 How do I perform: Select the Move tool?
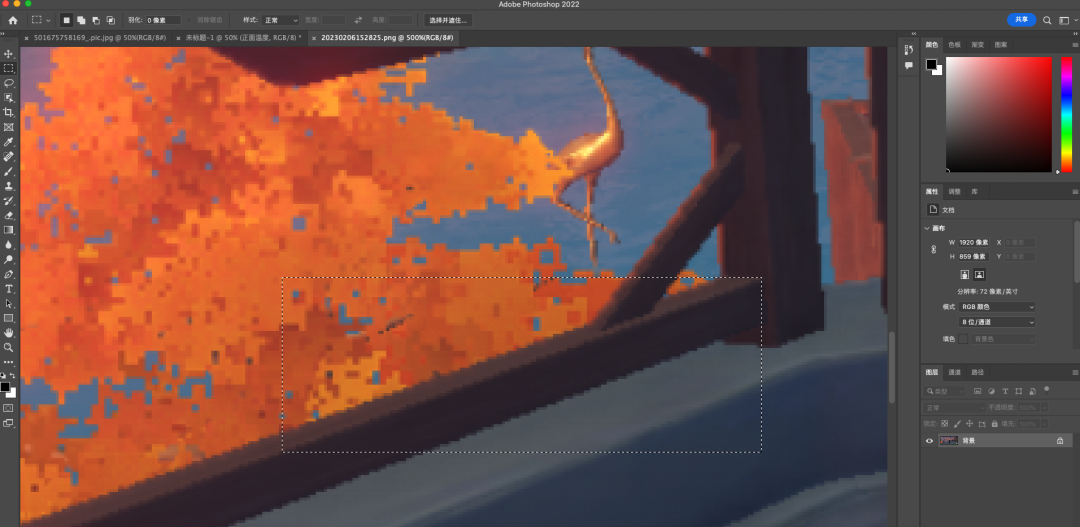(x=9, y=54)
